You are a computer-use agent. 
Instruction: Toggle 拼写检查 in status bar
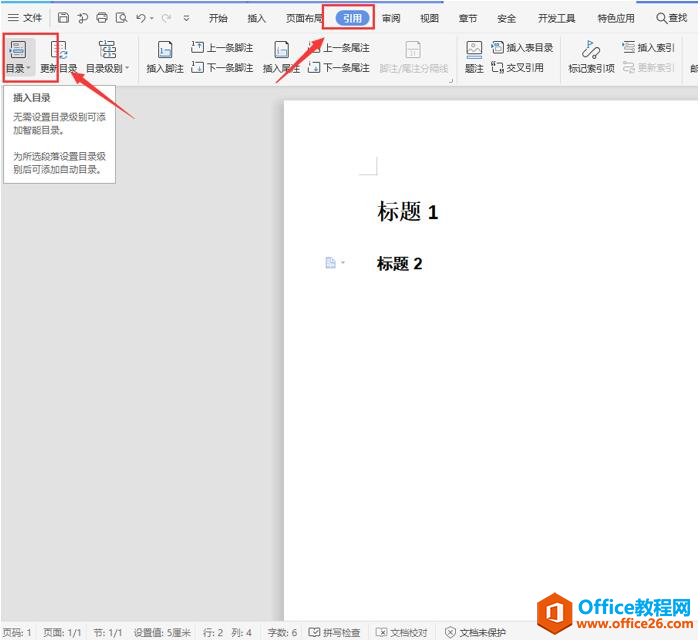click(x=334, y=633)
